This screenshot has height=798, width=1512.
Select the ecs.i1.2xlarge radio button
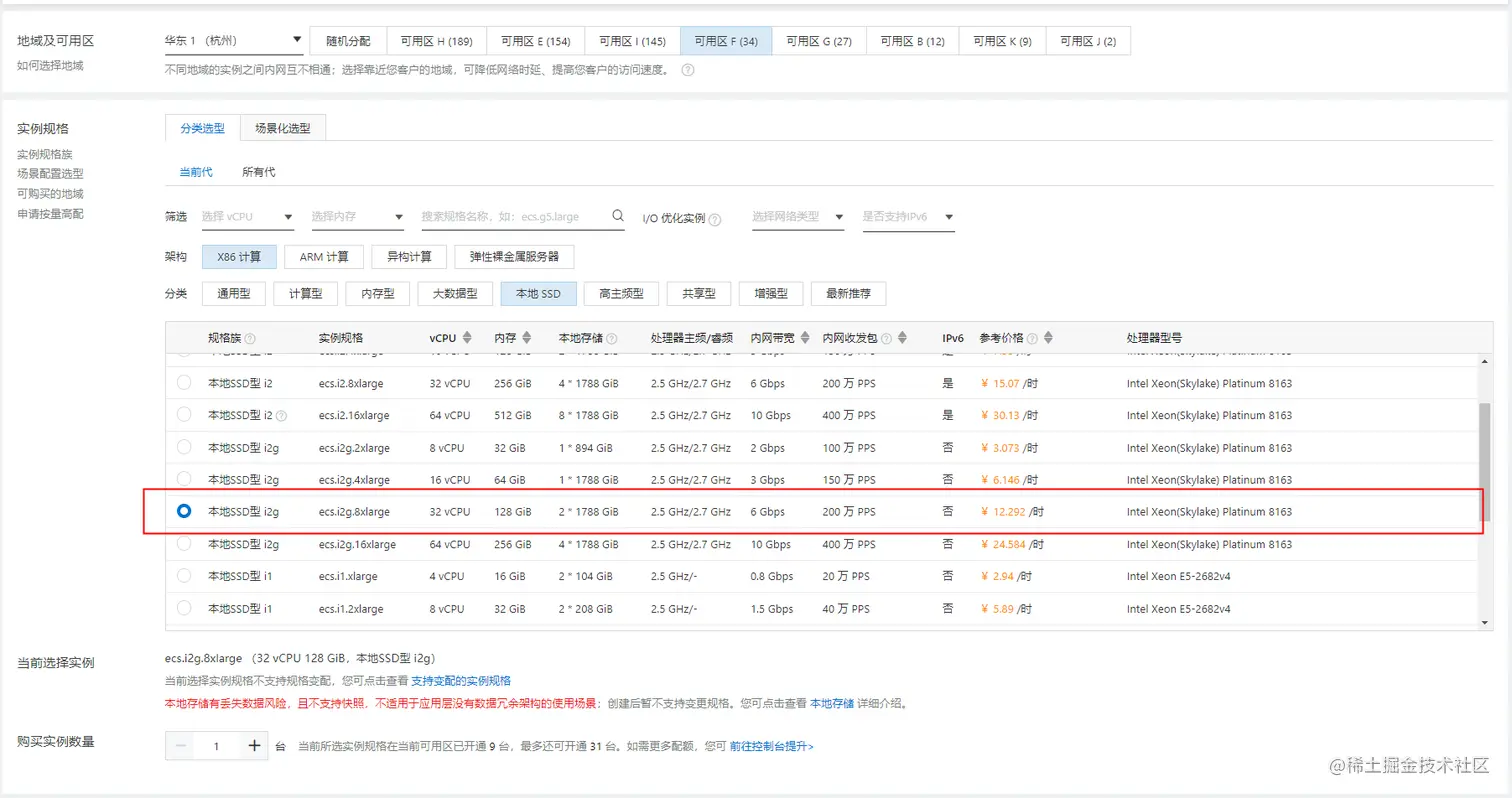click(184, 608)
